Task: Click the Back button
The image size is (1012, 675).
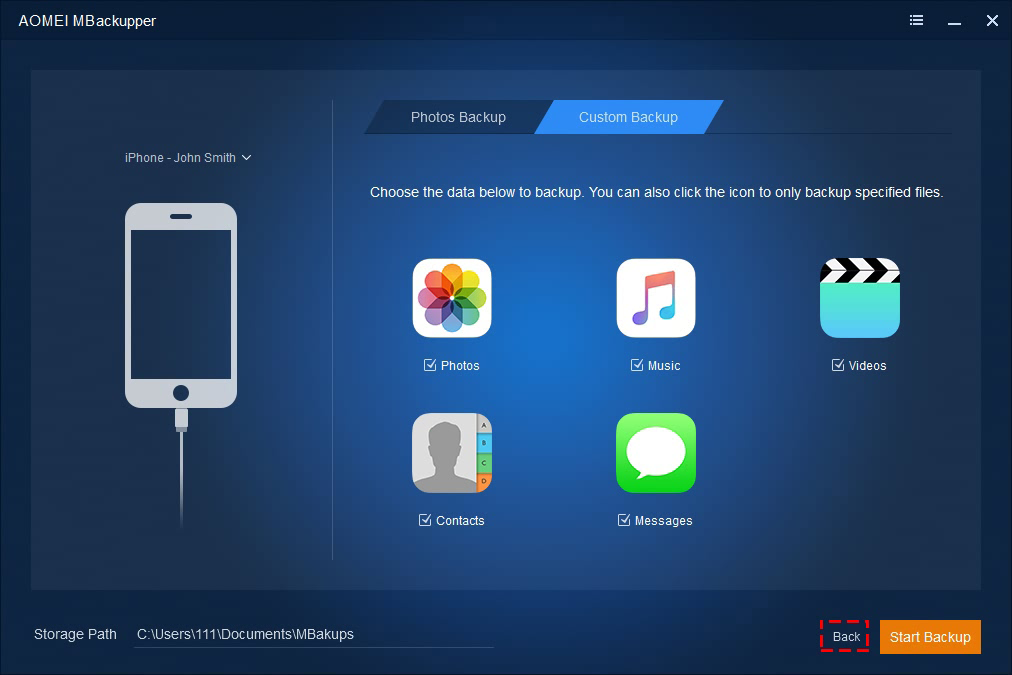Action: click(845, 637)
